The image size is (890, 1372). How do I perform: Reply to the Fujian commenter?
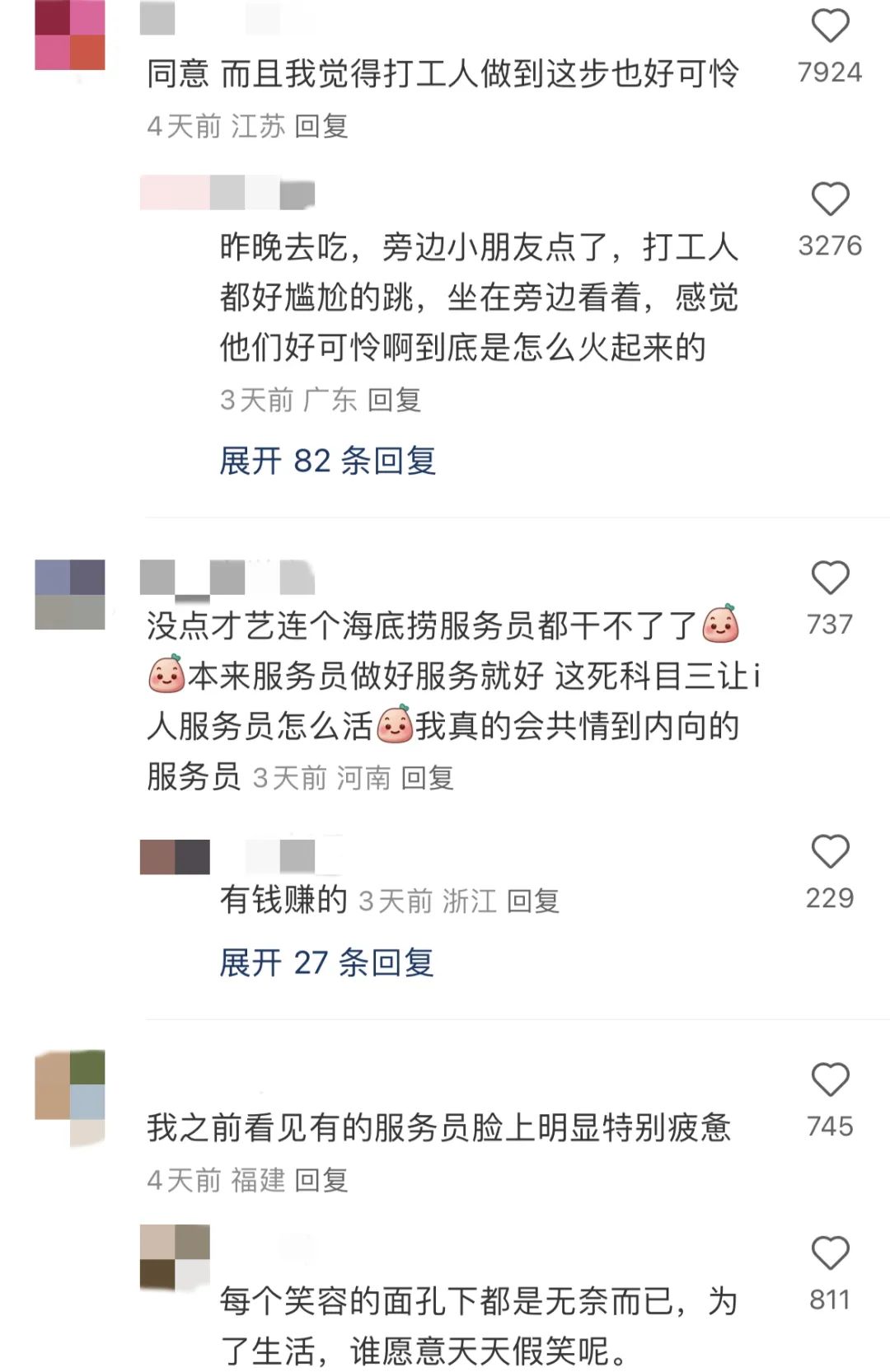pos(321,1180)
